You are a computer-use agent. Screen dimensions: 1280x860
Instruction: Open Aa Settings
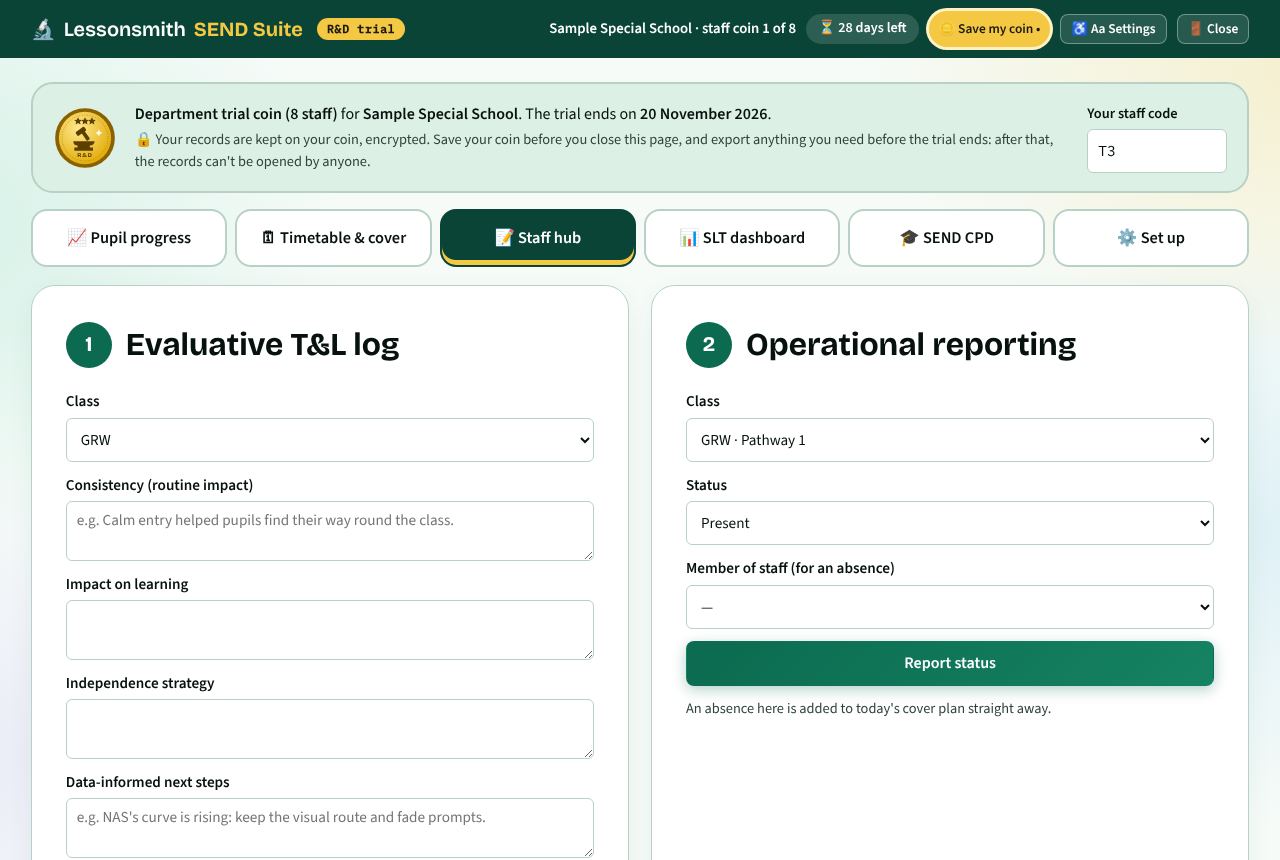1113,29
